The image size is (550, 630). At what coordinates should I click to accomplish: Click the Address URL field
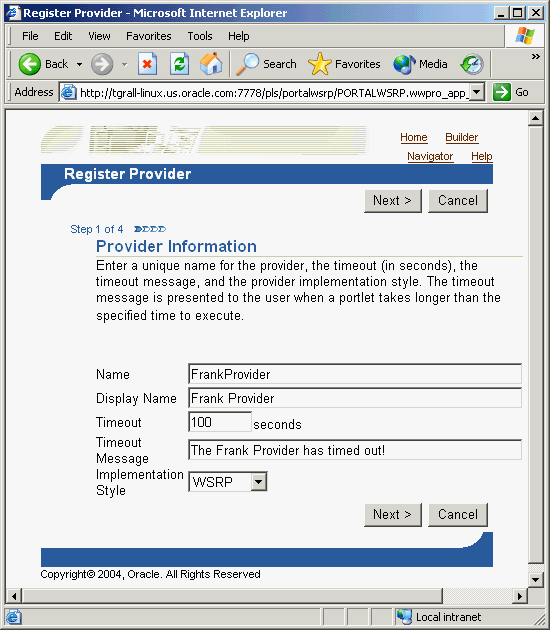[272, 93]
